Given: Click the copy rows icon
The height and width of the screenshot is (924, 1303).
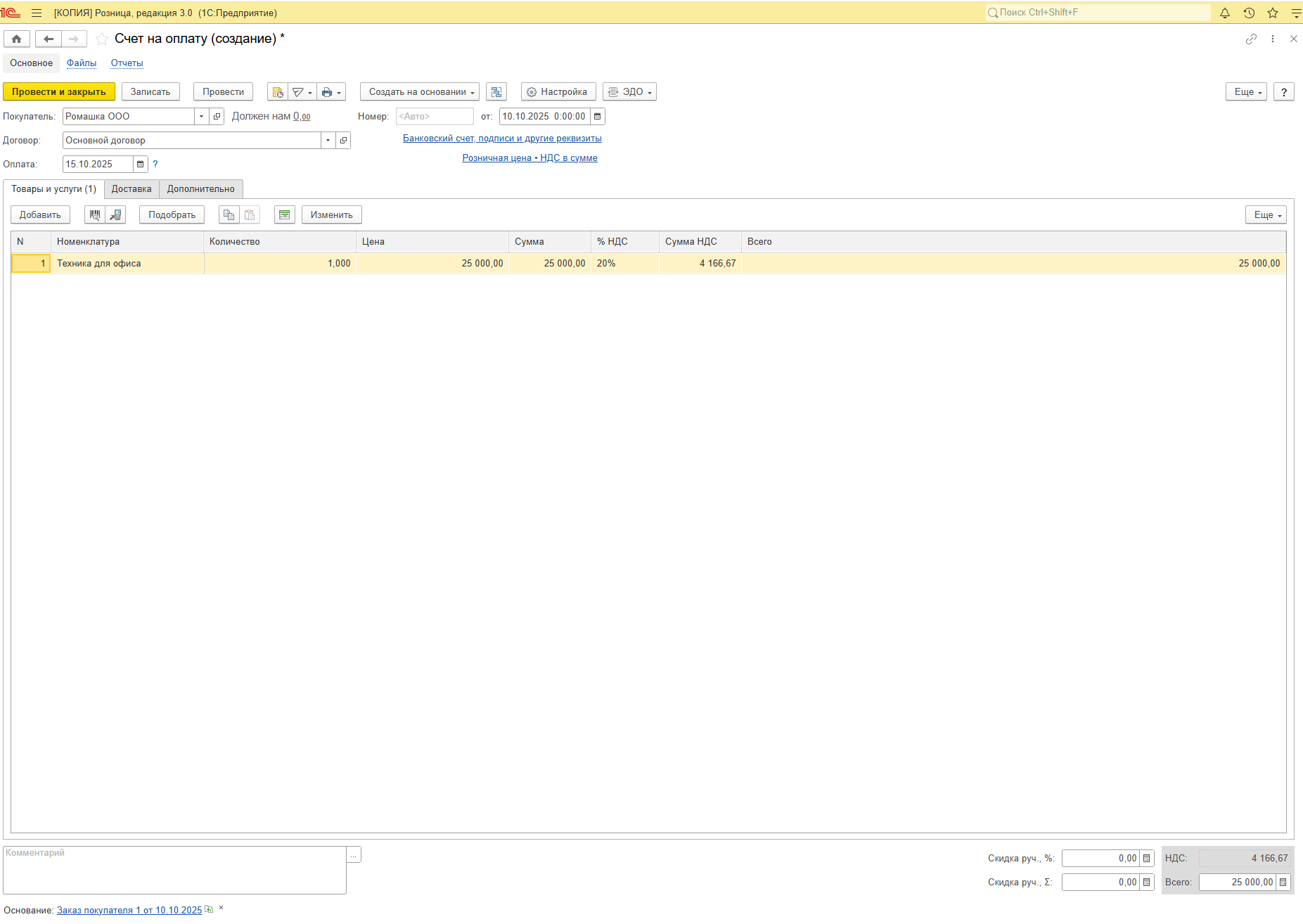Looking at the screenshot, I should pyautogui.click(x=229, y=215).
